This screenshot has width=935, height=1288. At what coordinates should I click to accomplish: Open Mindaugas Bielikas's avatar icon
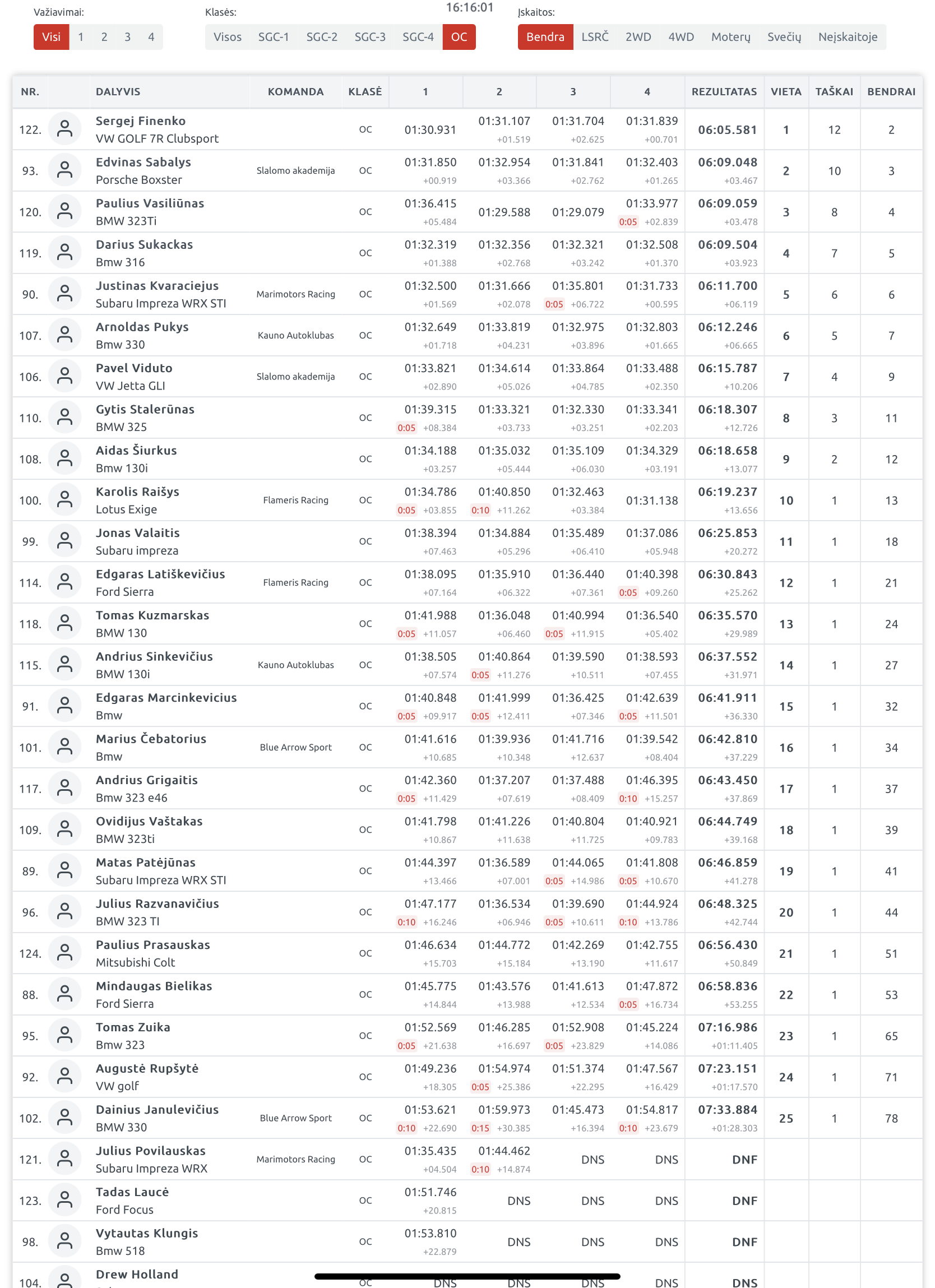66,994
